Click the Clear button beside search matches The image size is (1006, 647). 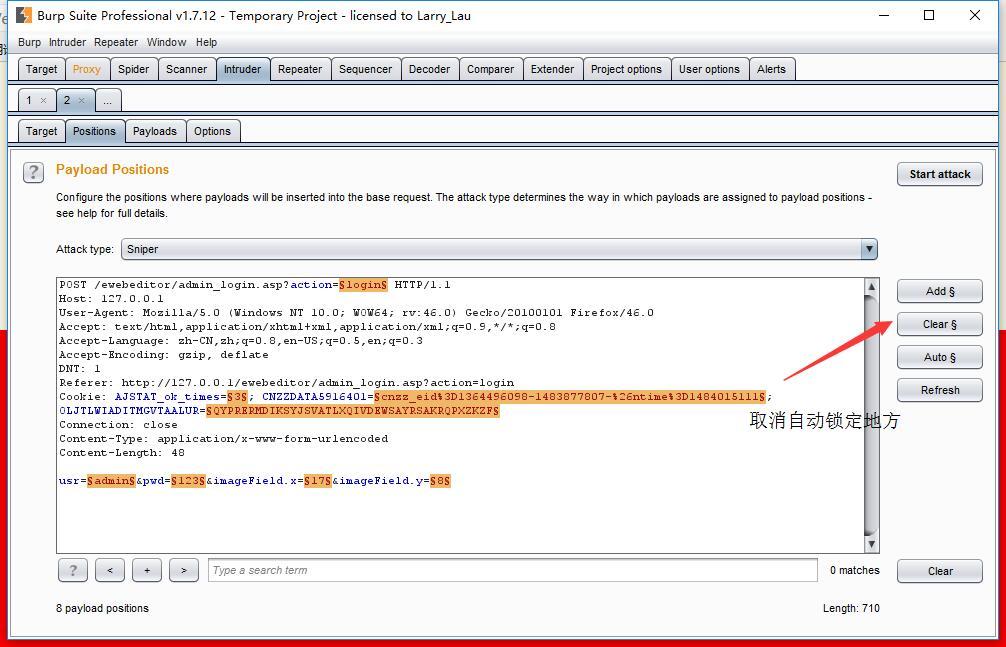[x=939, y=571]
